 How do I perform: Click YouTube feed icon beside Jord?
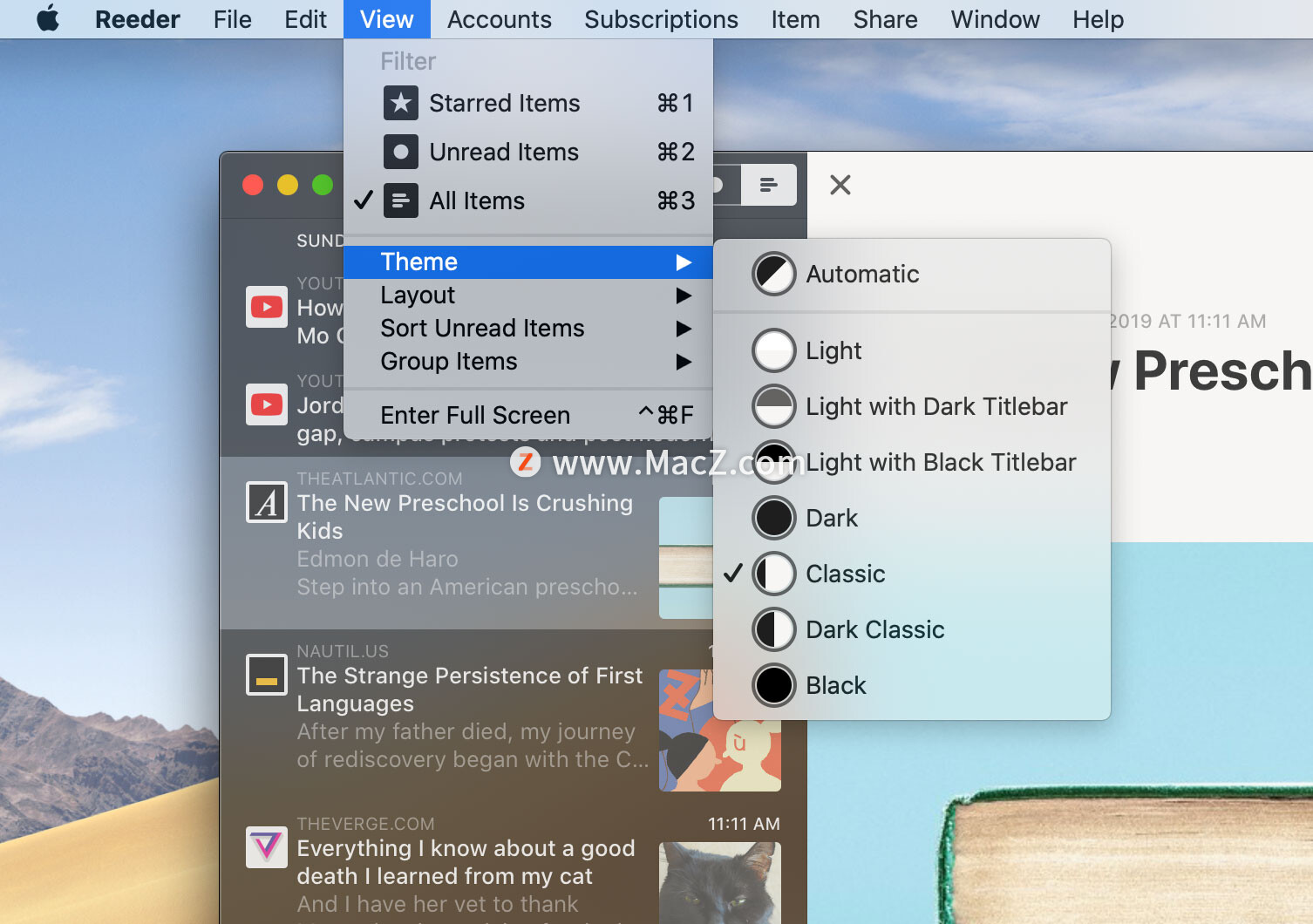[x=267, y=404]
